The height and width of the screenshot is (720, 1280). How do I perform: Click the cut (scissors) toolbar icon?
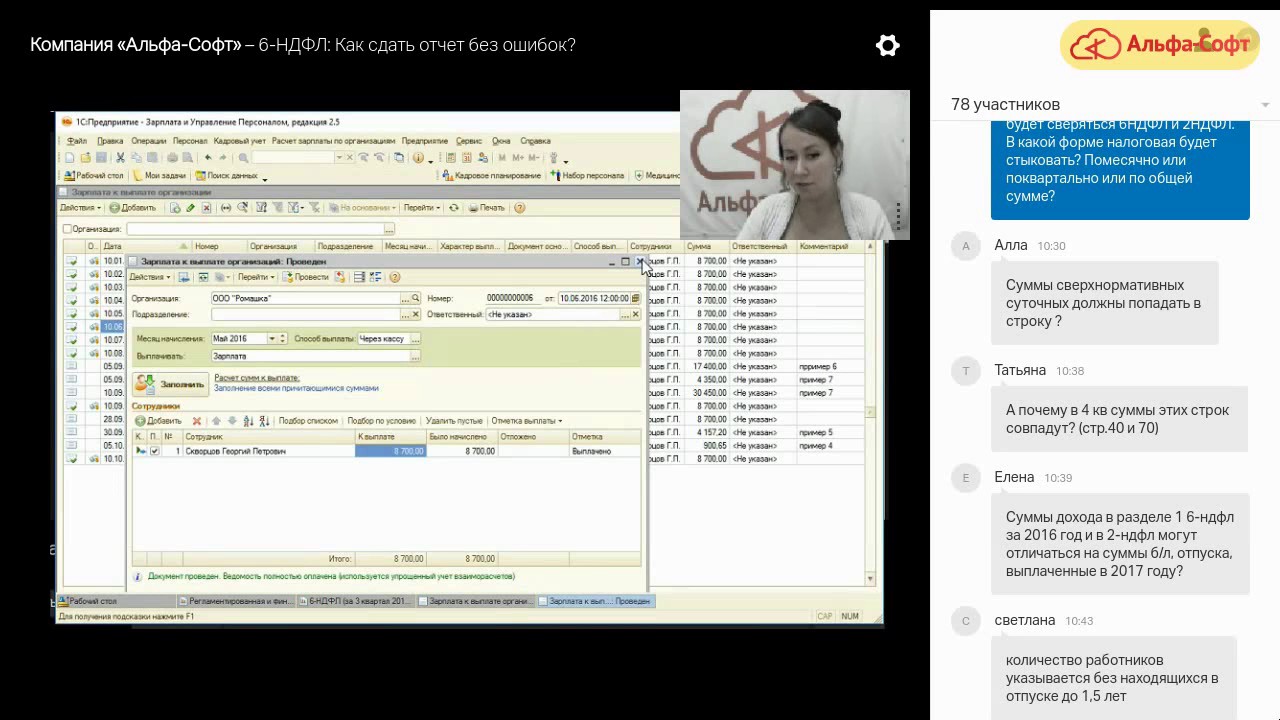(x=120, y=158)
